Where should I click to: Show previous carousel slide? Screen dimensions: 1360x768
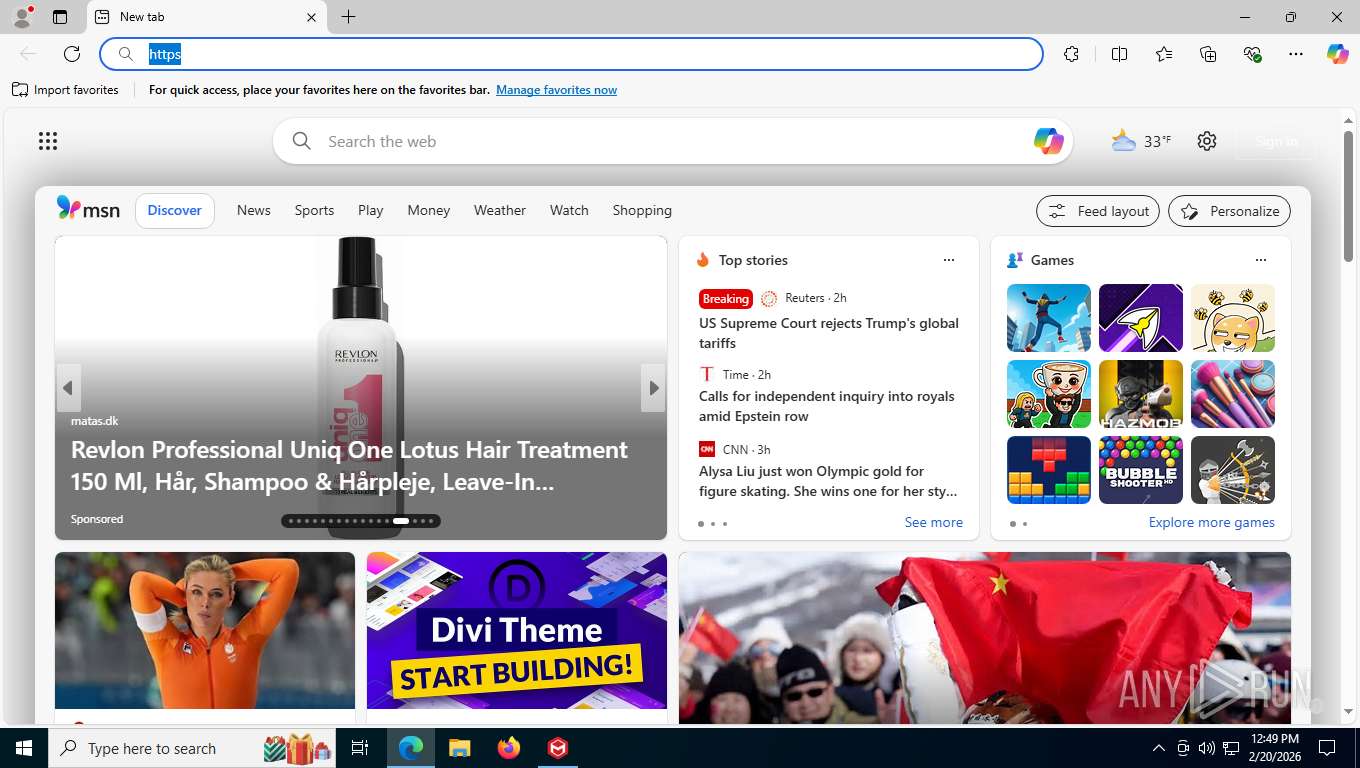[68, 388]
